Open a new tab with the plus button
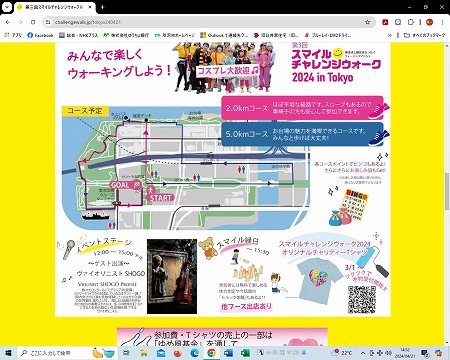Viewport: 450px width, 360px height. [x=102, y=7]
